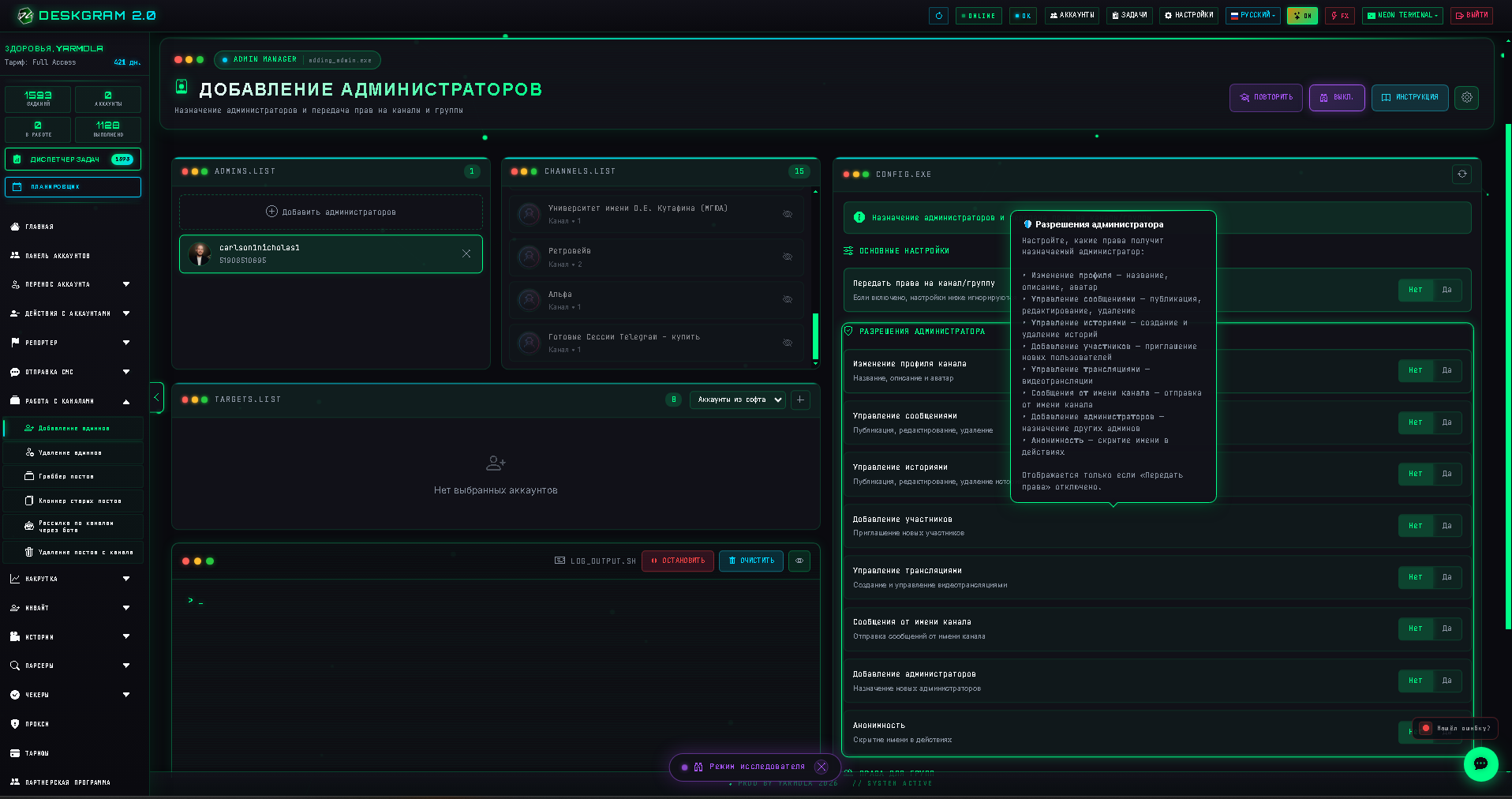Open ПАНЕЛЬ АККАУНТОВ in the sidebar
The image size is (1512, 799).
[57, 256]
